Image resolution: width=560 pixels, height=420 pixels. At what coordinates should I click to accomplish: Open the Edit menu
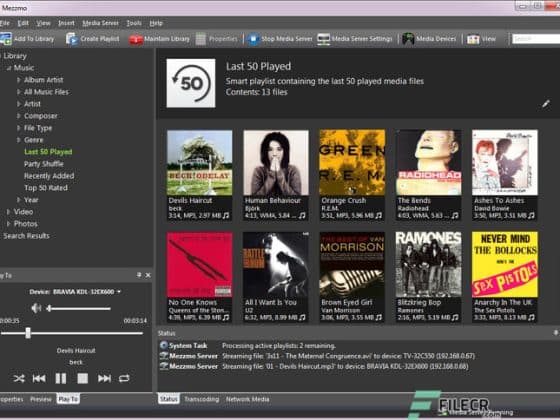(x=23, y=23)
